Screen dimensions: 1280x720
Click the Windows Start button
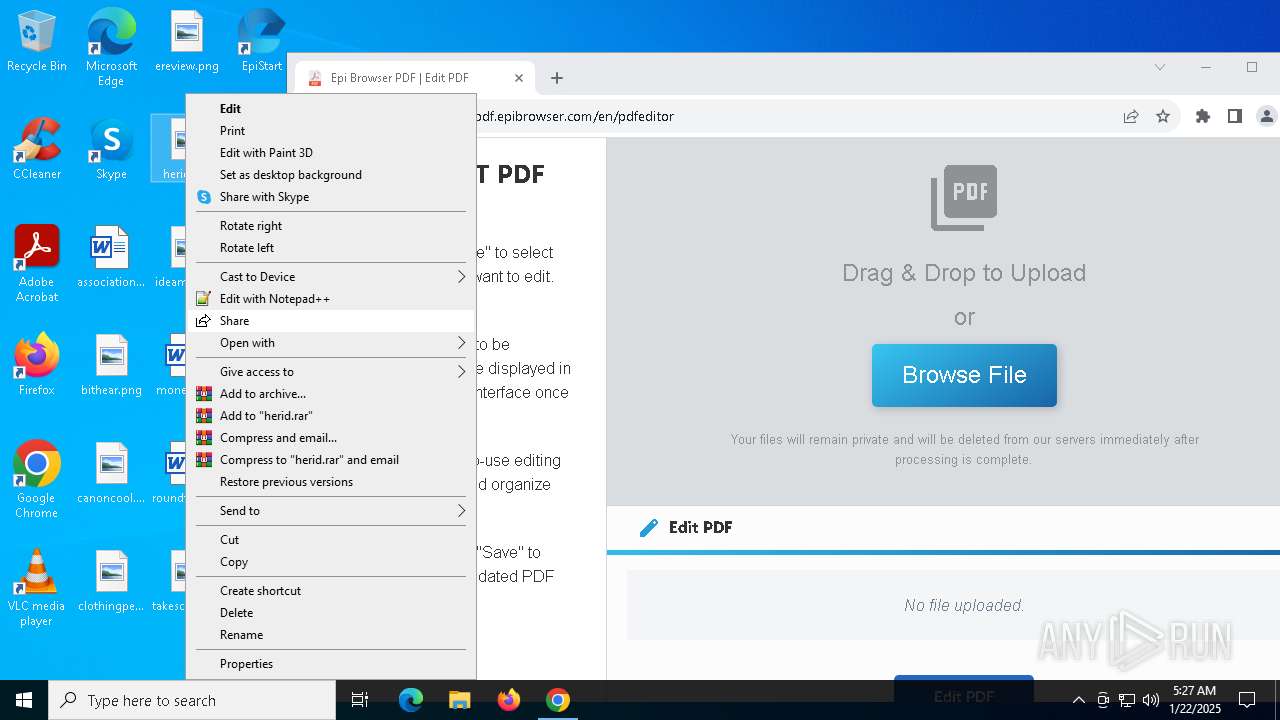pos(24,700)
